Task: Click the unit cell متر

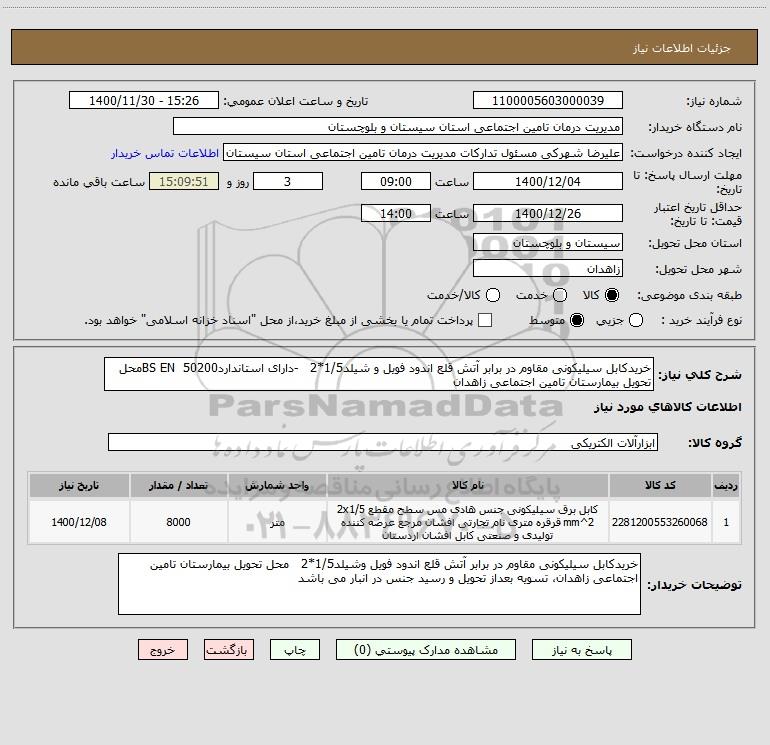Action: point(277,522)
